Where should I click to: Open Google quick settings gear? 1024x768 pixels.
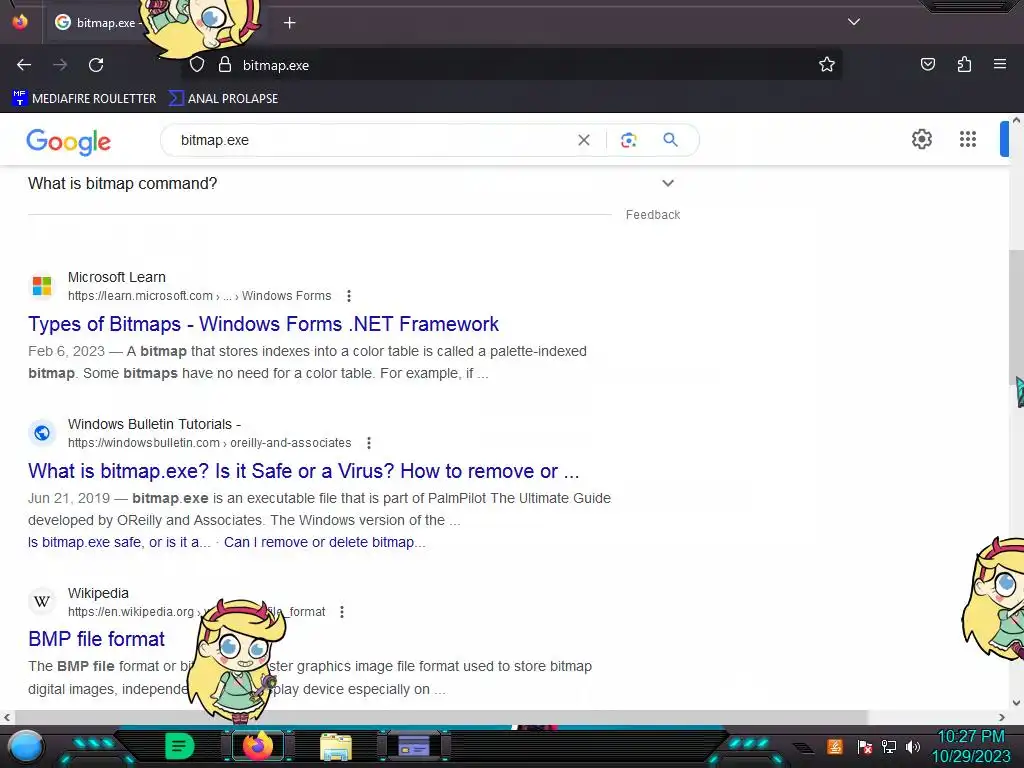(x=921, y=139)
